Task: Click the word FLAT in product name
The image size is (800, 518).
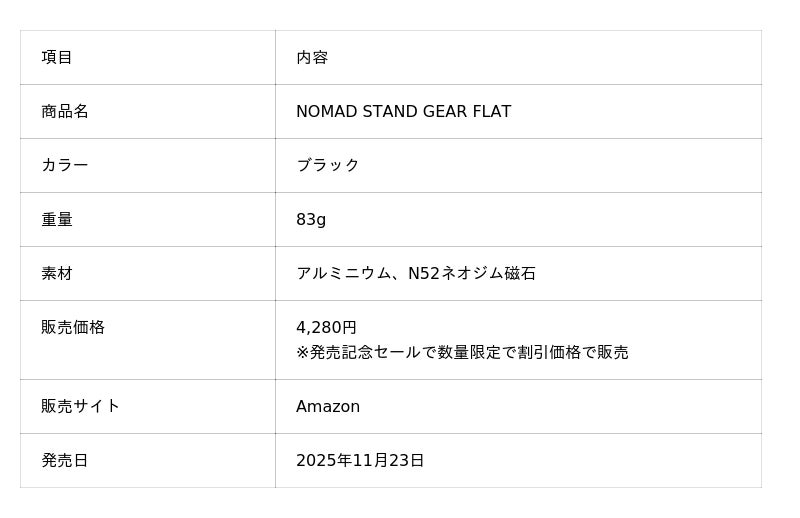Action: [x=492, y=111]
